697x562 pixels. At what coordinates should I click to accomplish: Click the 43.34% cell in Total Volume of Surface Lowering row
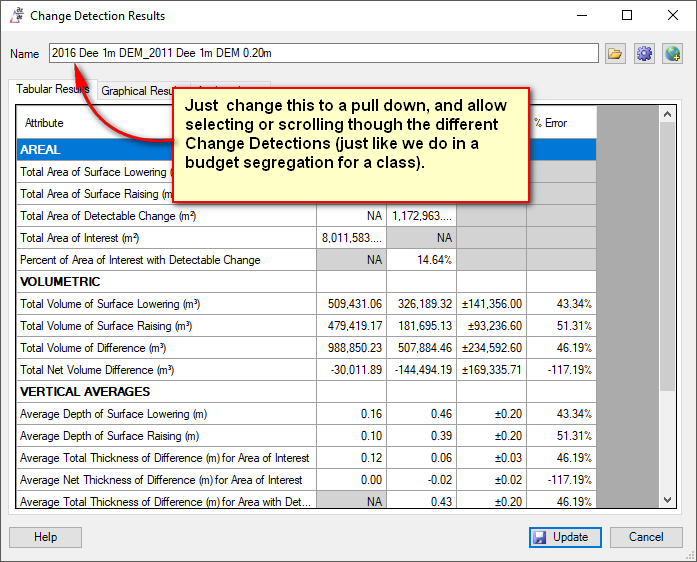561,304
